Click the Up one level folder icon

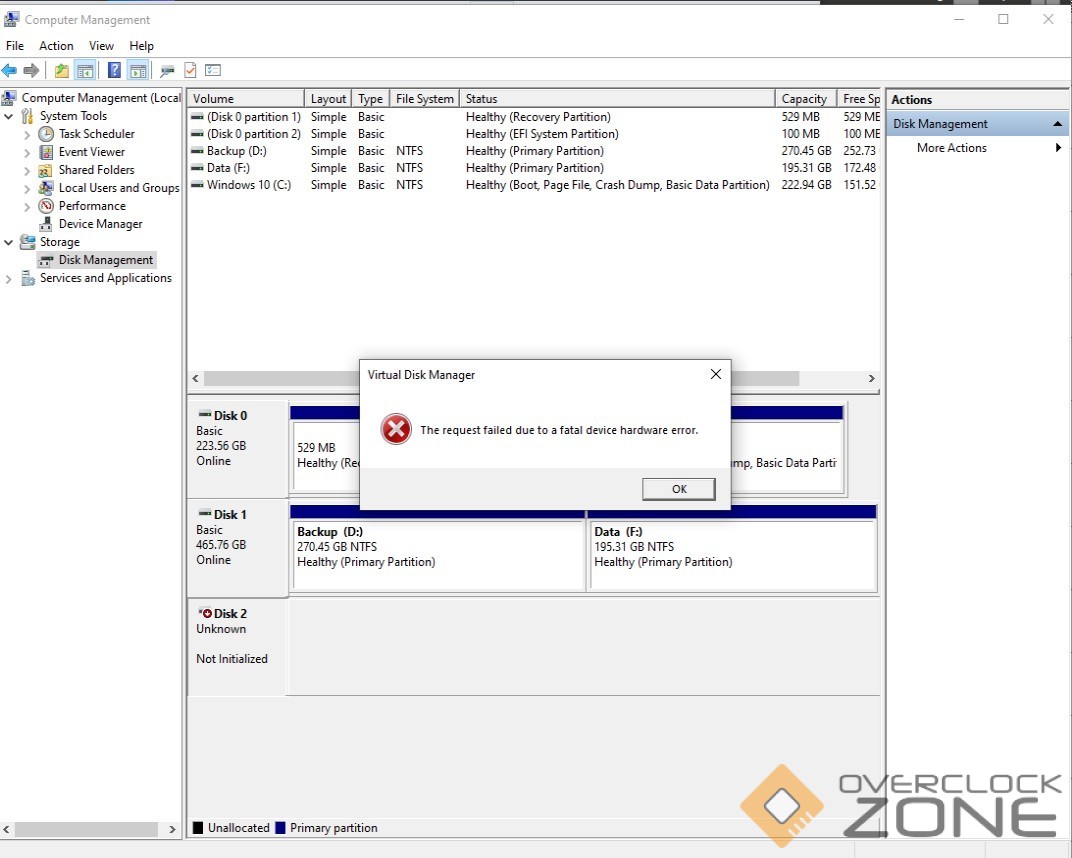coord(62,70)
